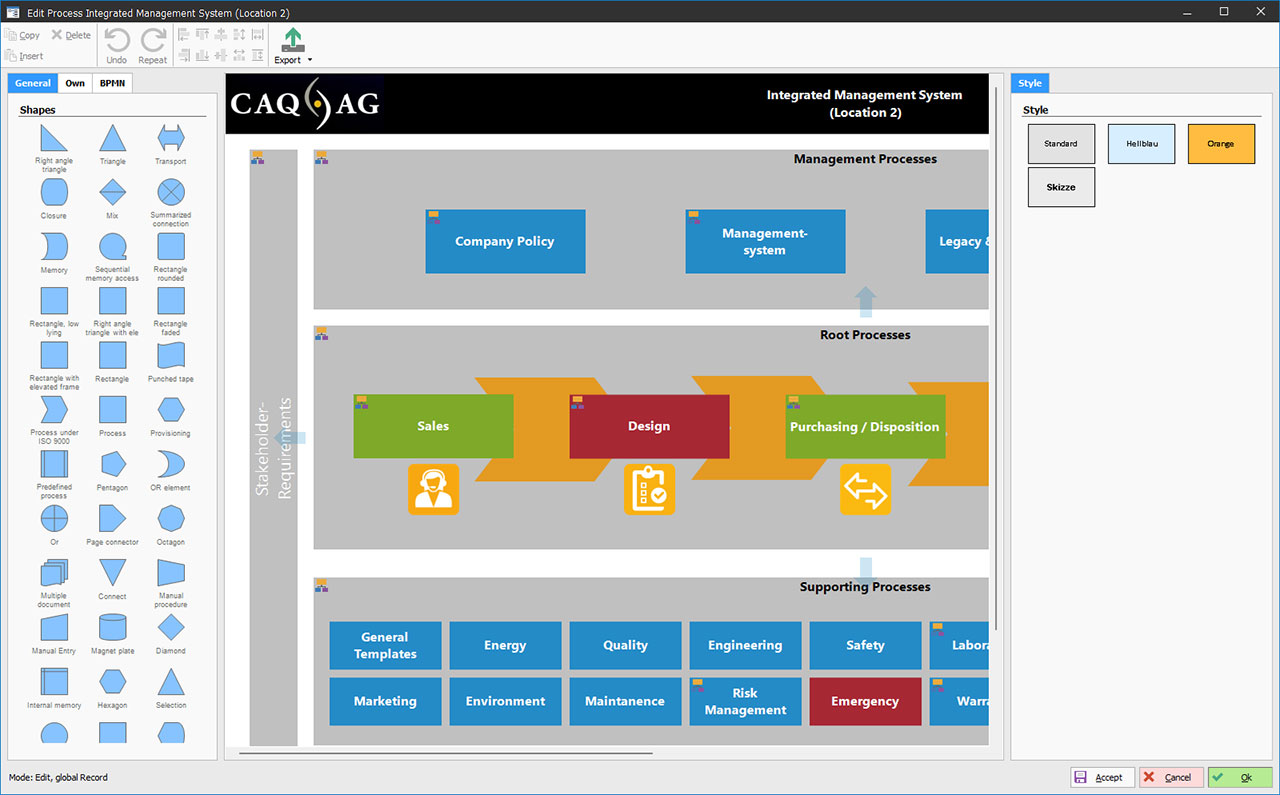Click the Cancel button
The width and height of the screenshot is (1280, 795).
click(x=1170, y=777)
